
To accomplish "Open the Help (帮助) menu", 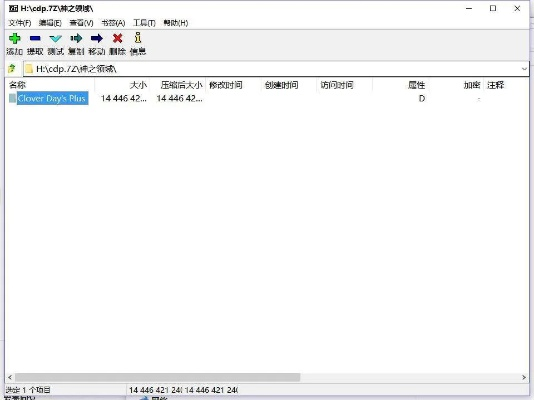I will pos(176,23).
